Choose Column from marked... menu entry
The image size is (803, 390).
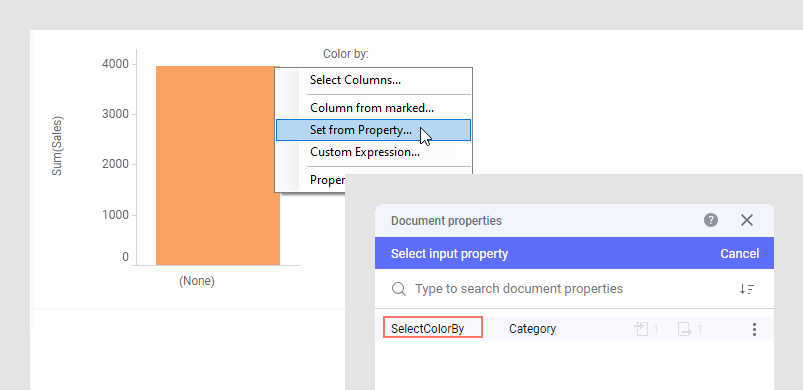pos(373,108)
